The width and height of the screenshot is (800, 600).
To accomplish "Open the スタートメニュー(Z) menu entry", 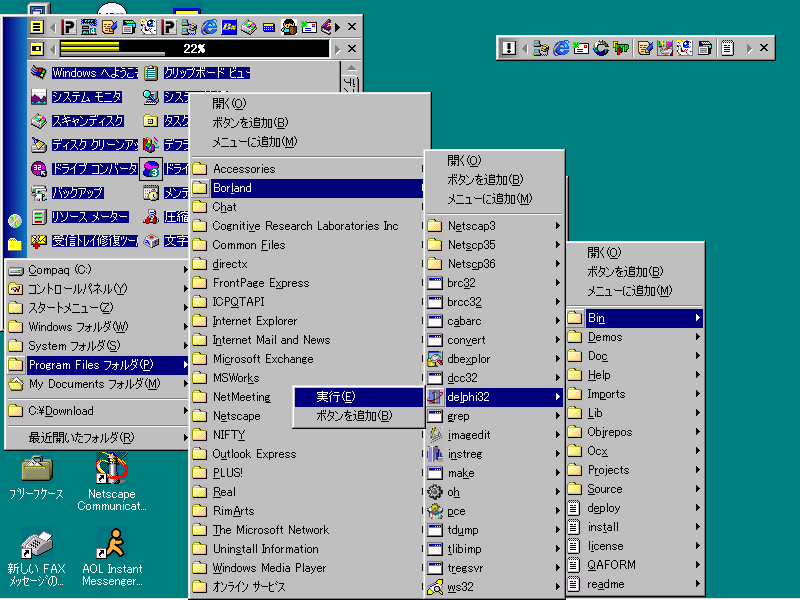I will [97, 308].
